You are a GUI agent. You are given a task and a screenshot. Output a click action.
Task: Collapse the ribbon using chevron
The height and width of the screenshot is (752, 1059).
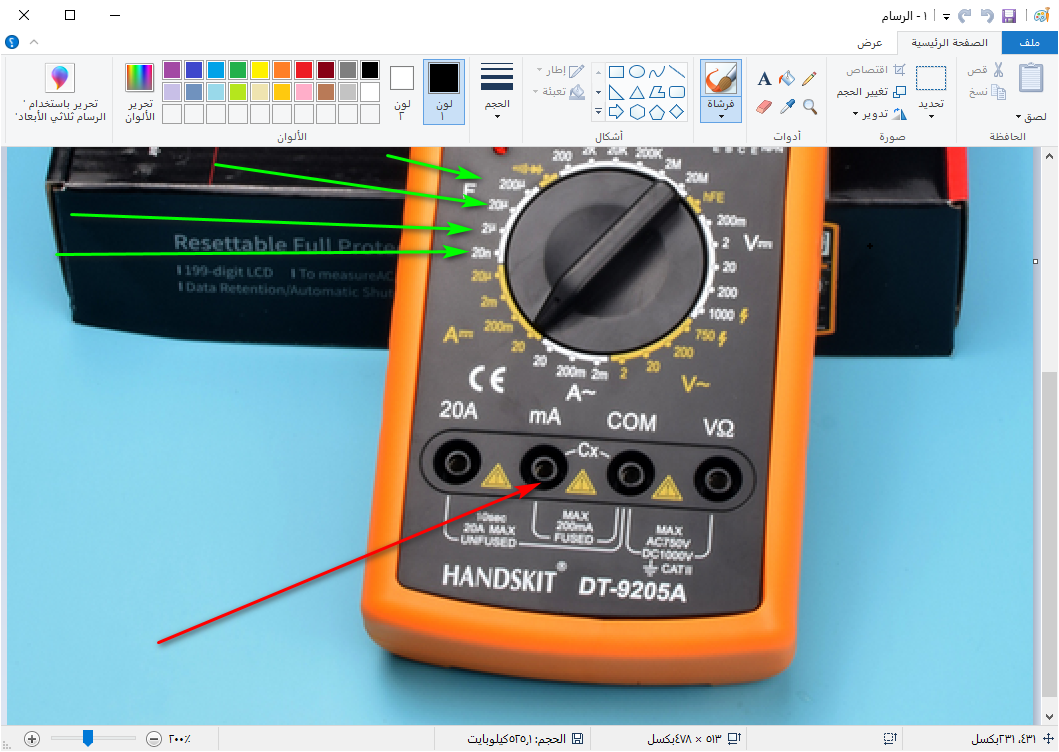pos(34,42)
